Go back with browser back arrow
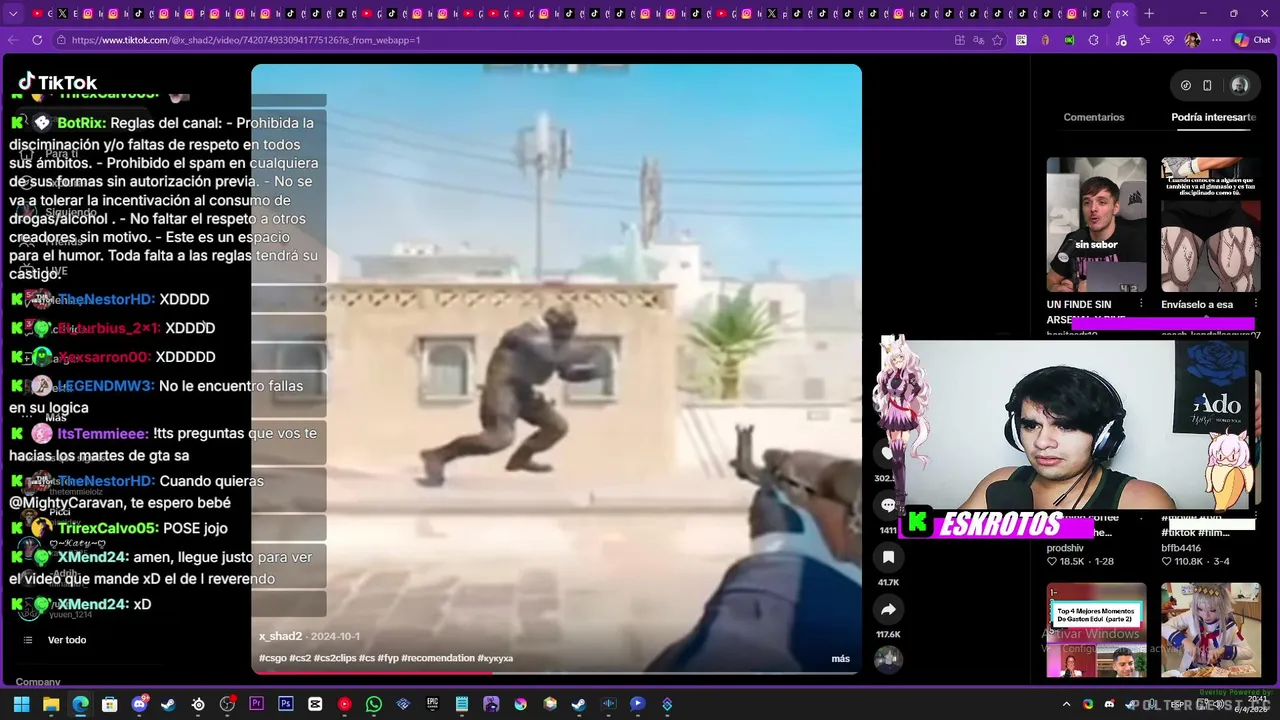The image size is (1280, 720). [13, 40]
